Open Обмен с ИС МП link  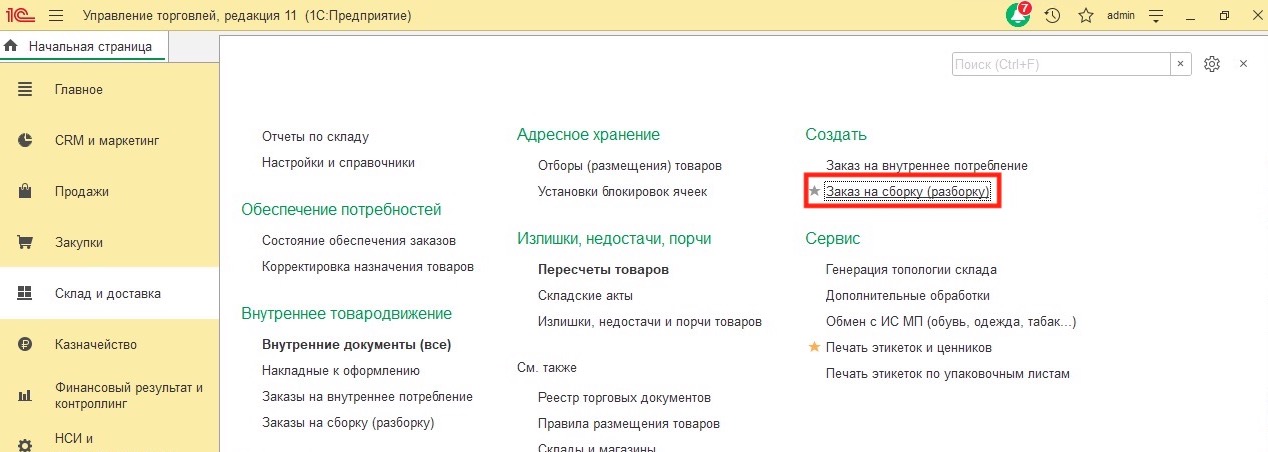pos(951,322)
